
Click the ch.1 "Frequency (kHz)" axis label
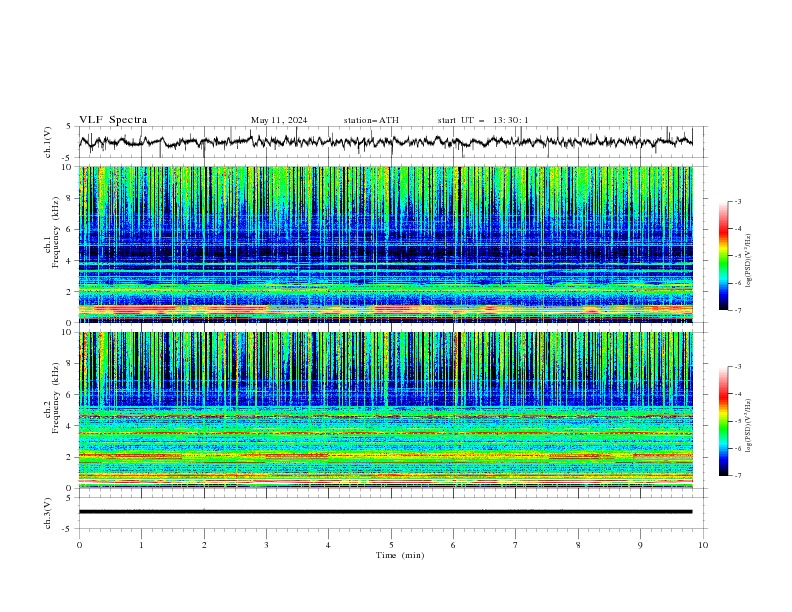56,231
